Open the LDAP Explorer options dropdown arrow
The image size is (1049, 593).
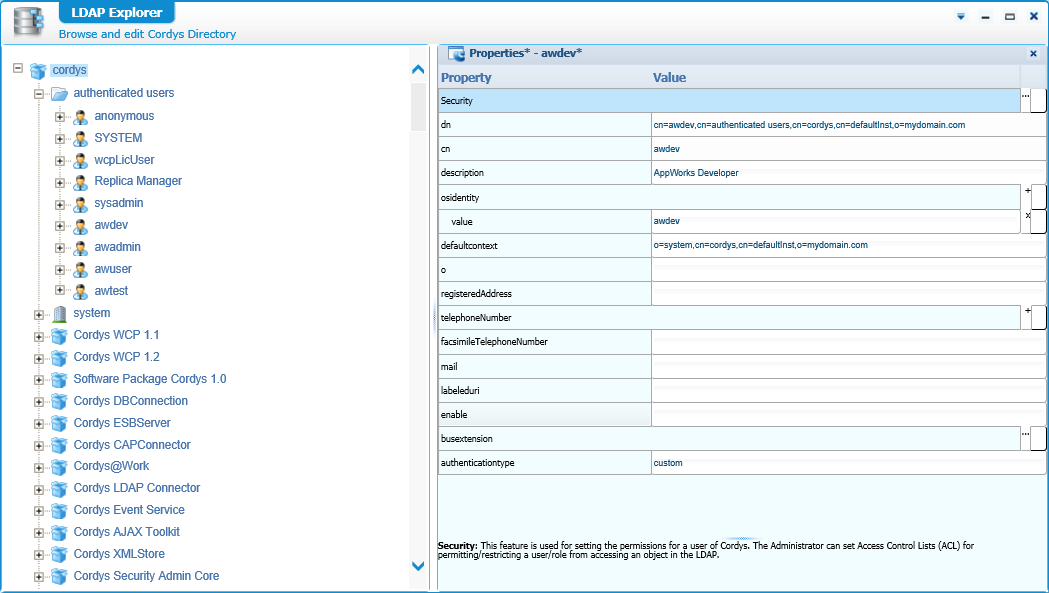[961, 17]
